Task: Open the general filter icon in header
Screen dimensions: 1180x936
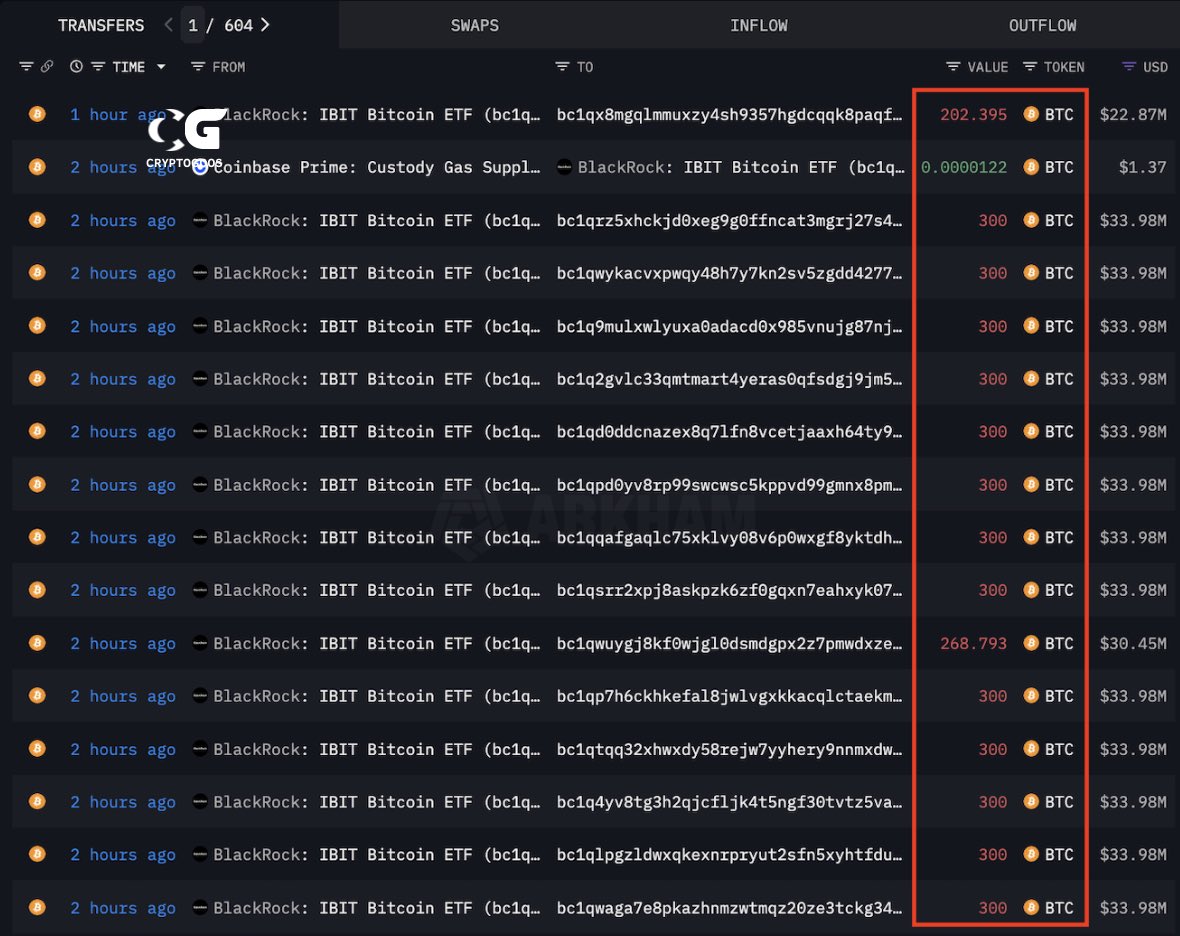Action: [x=26, y=66]
